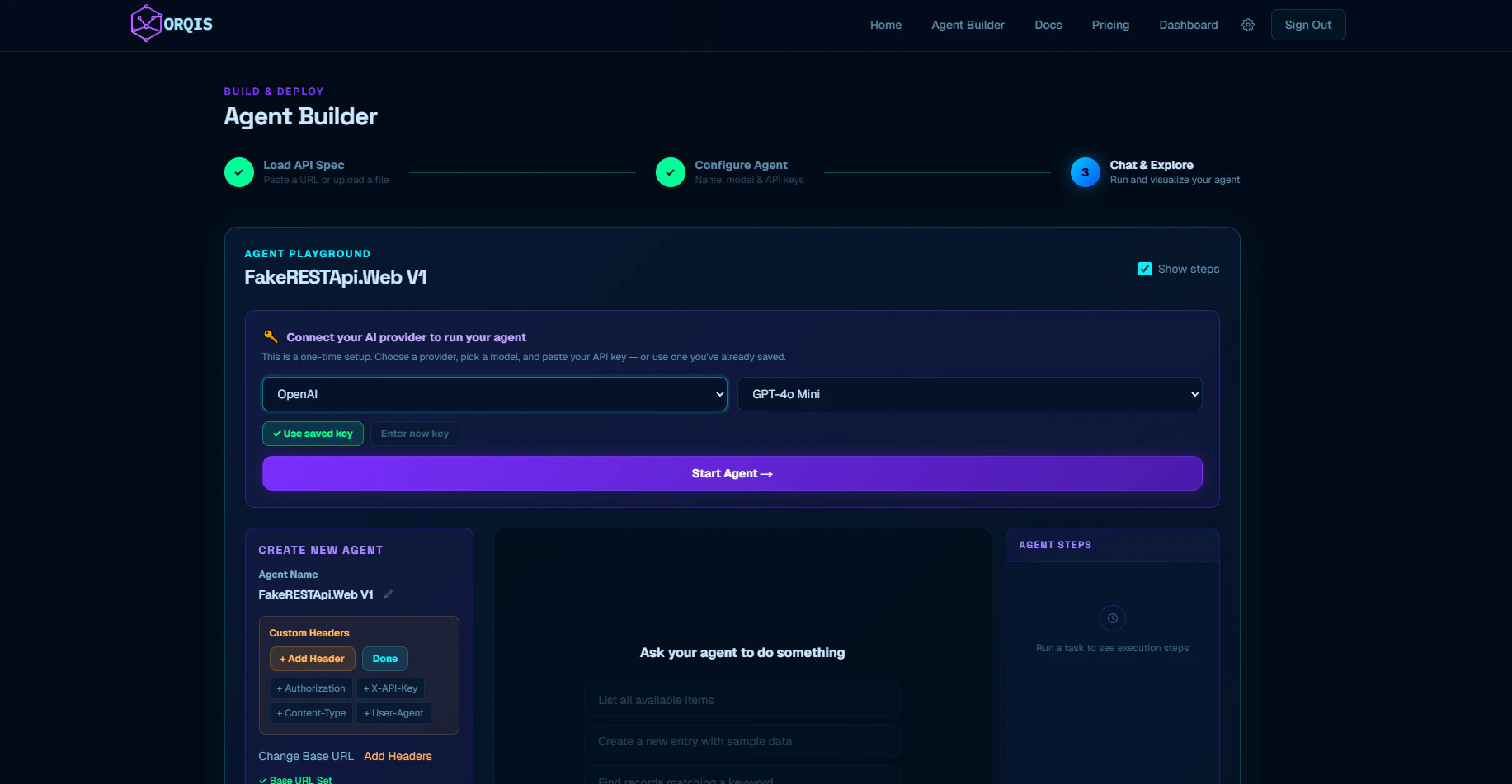
Task: Click 'Ask your agent to do something' heading
Action: coord(742,652)
